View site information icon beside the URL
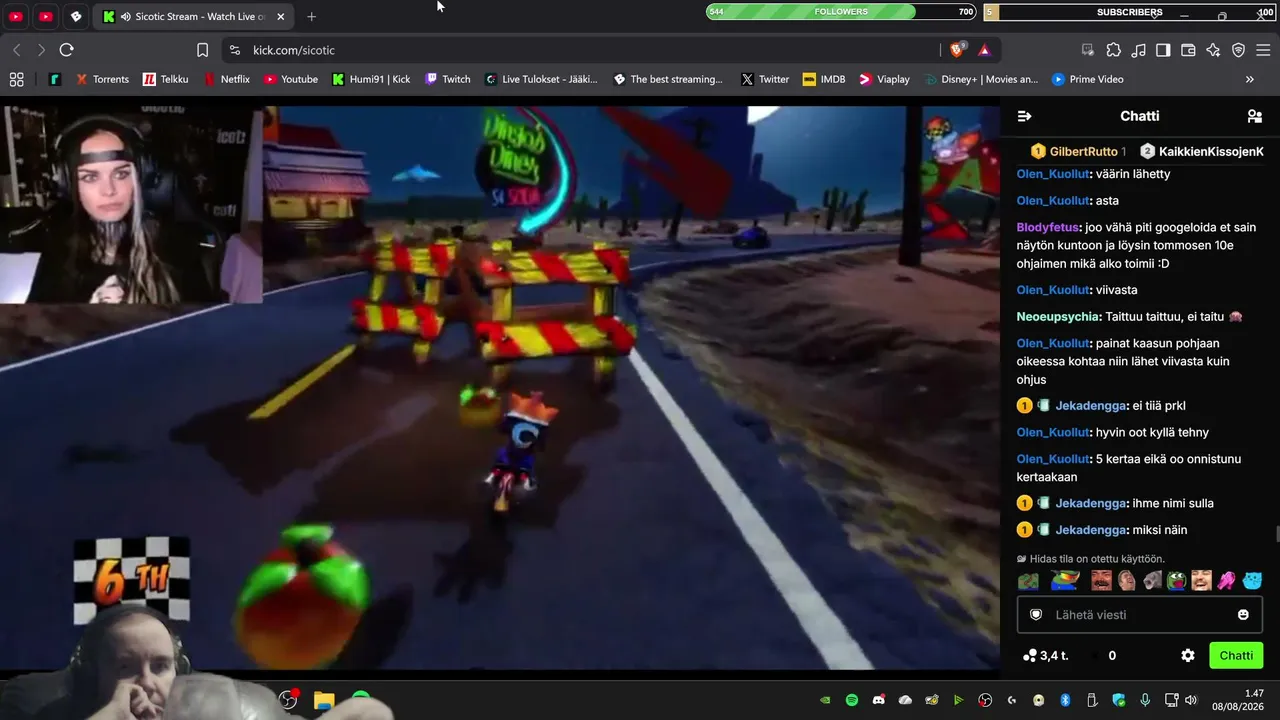Screen dimensions: 1280x720 pyautogui.click(x=234, y=50)
